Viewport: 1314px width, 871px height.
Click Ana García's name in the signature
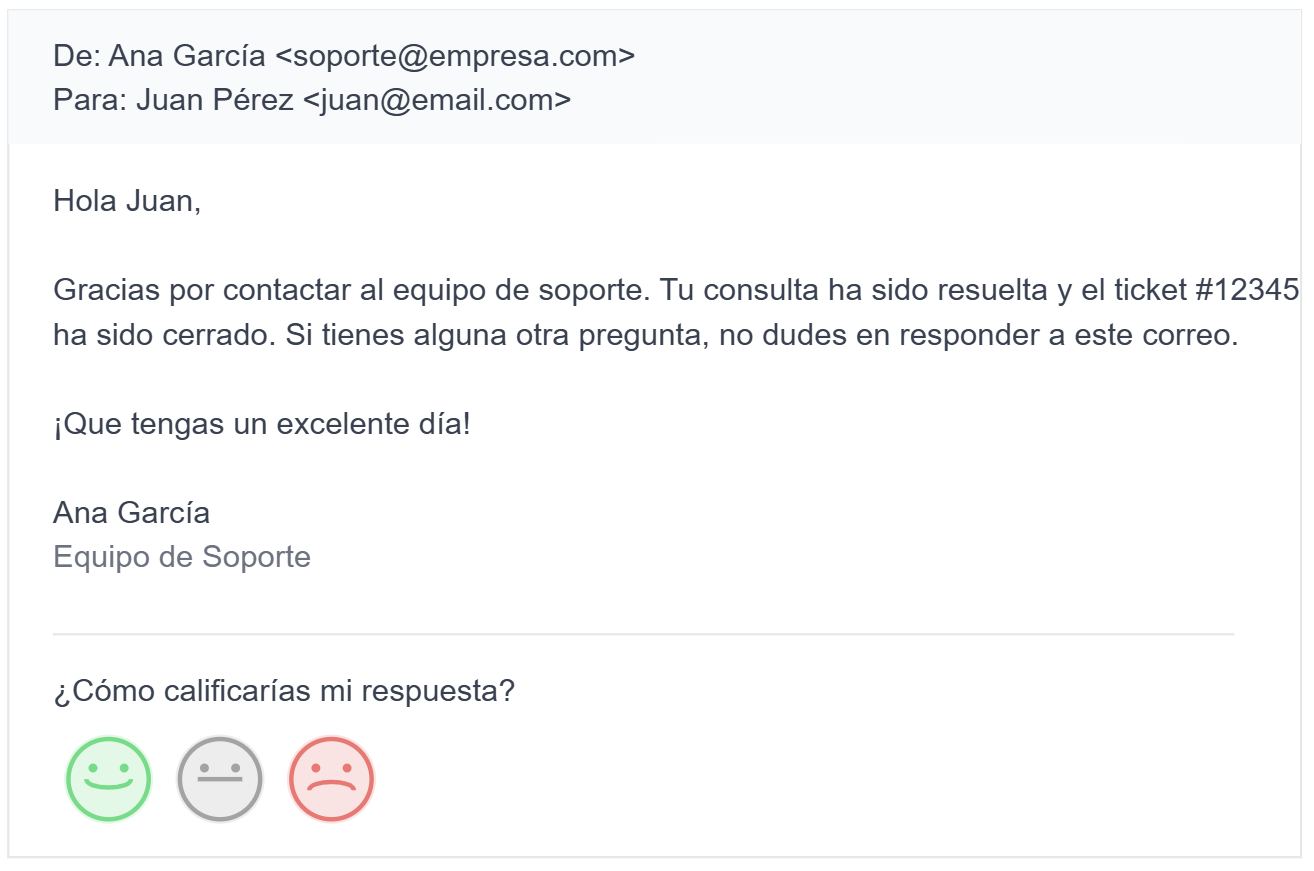coord(131,513)
